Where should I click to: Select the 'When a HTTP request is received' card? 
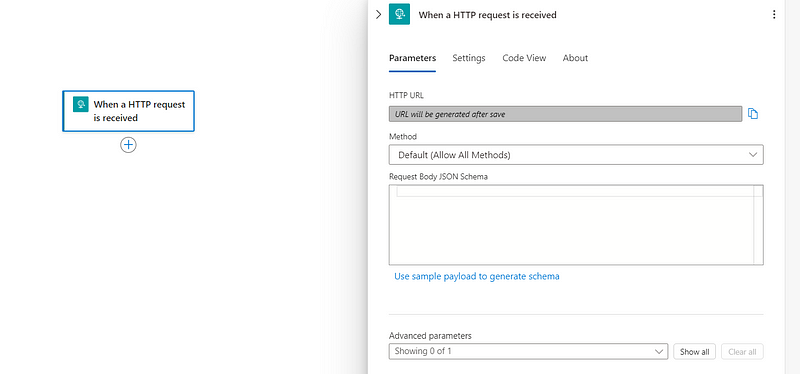tap(128, 111)
